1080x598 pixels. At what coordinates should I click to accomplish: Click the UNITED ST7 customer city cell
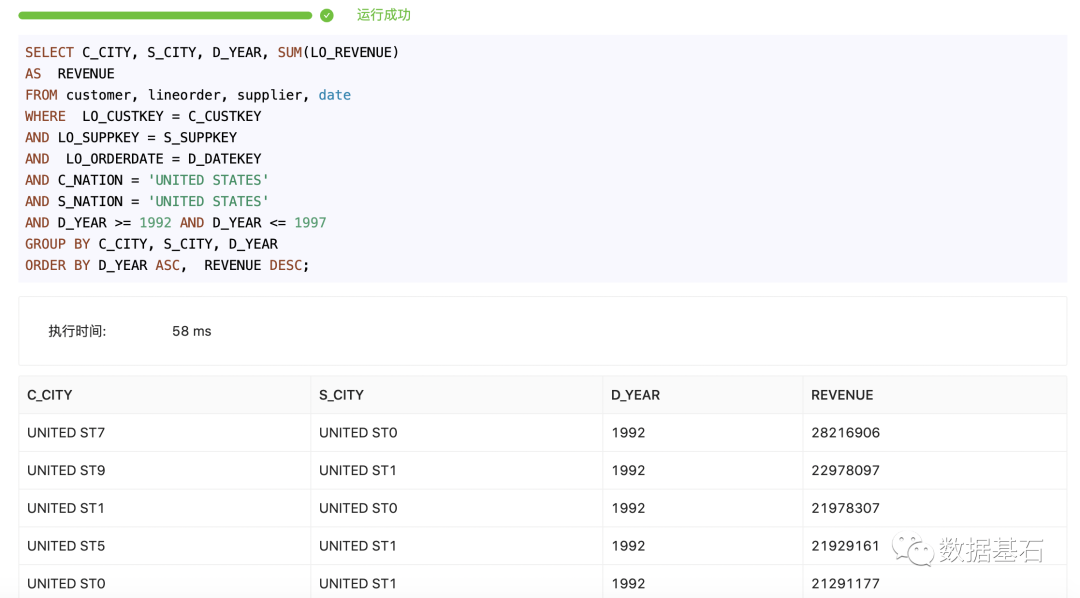[66, 433]
